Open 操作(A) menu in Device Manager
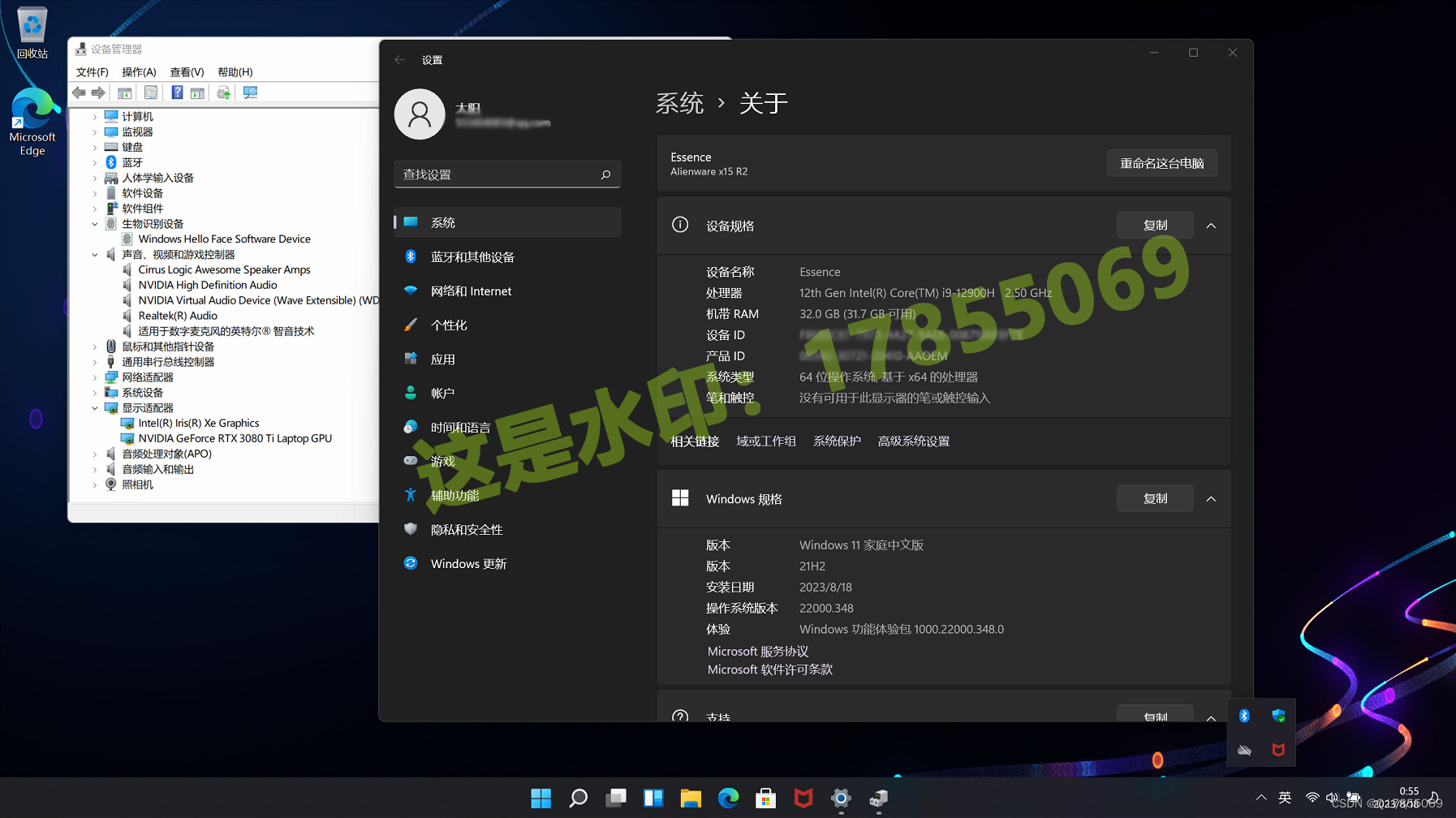This screenshot has height=818, width=1456. pyautogui.click(x=139, y=72)
